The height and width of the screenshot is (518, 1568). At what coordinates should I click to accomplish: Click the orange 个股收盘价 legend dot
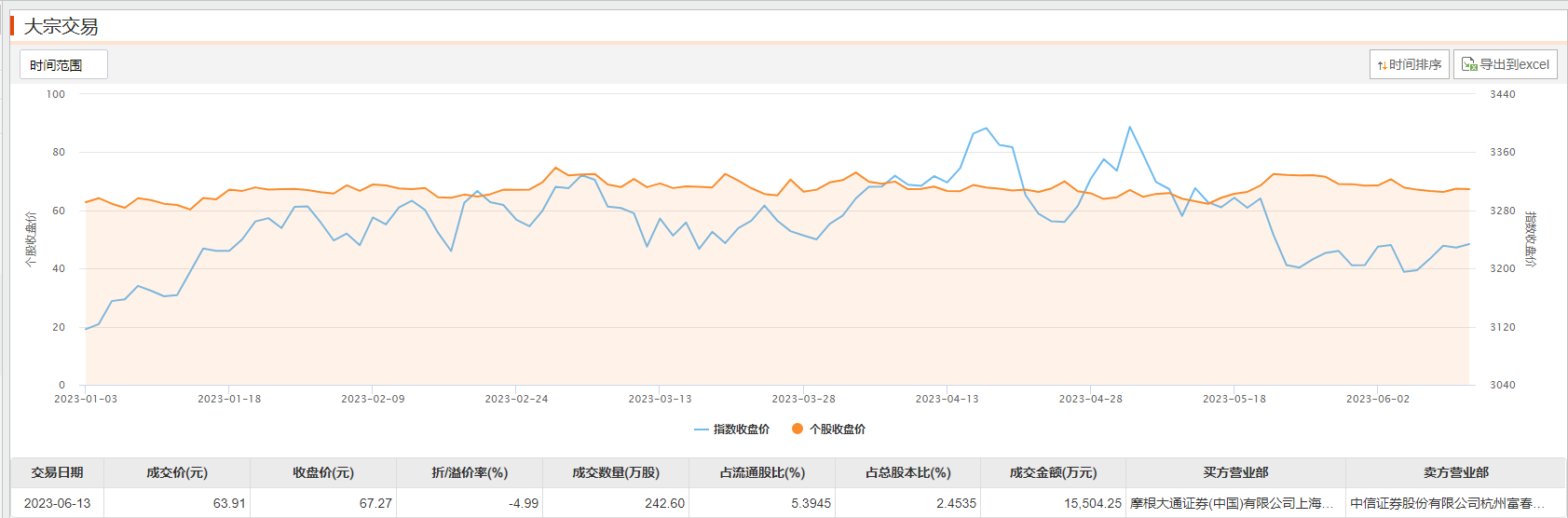tap(798, 429)
